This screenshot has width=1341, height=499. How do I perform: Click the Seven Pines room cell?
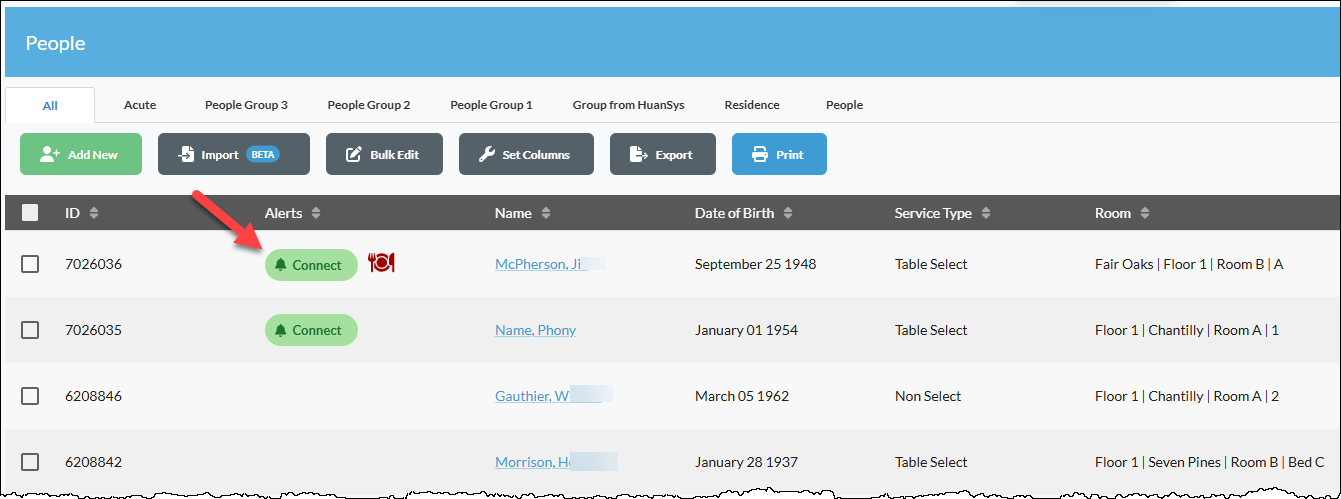1209,462
